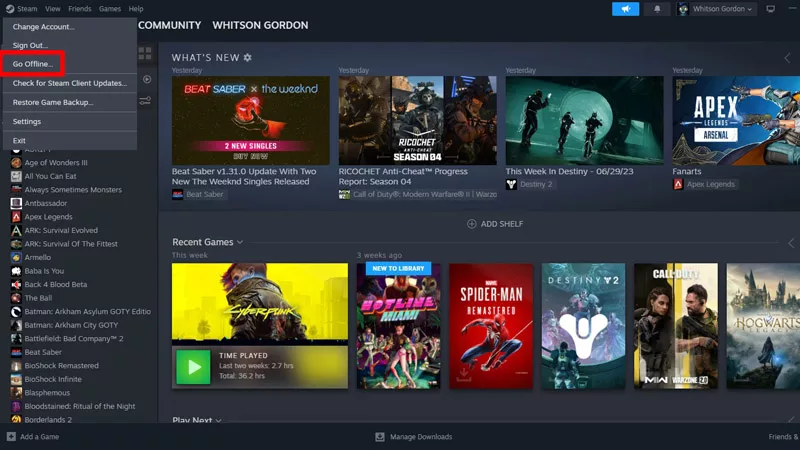Switch library to grid view icon
The height and width of the screenshot is (450, 800).
145,53
